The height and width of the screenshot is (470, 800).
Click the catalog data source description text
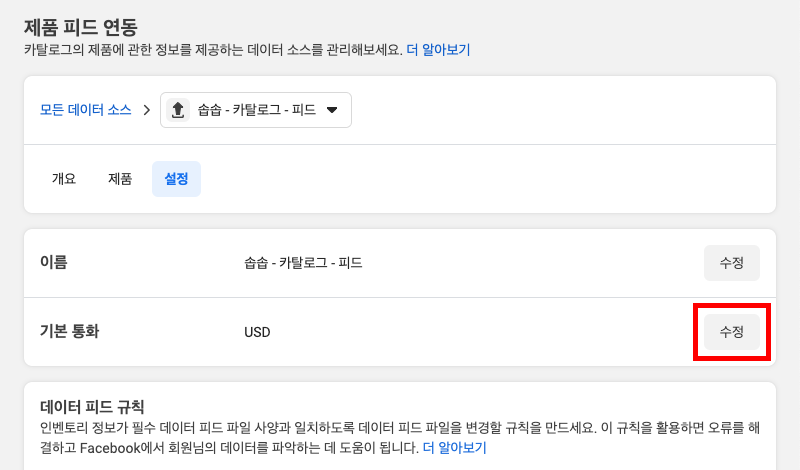point(213,49)
